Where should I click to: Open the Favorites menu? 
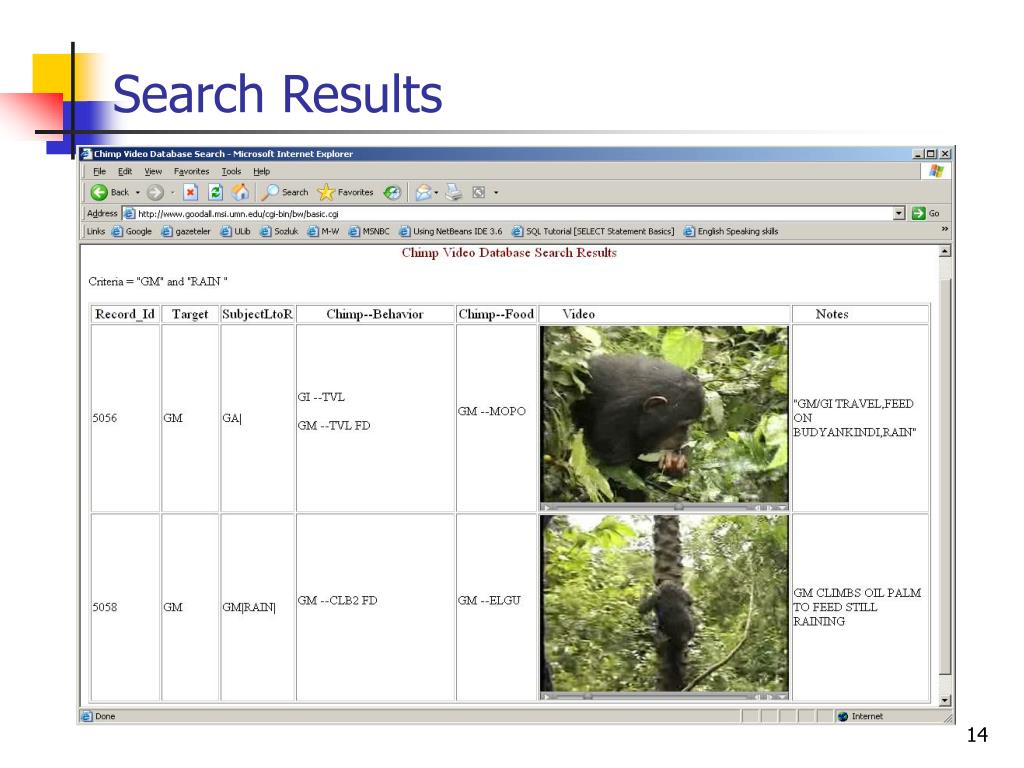point(191,171)
